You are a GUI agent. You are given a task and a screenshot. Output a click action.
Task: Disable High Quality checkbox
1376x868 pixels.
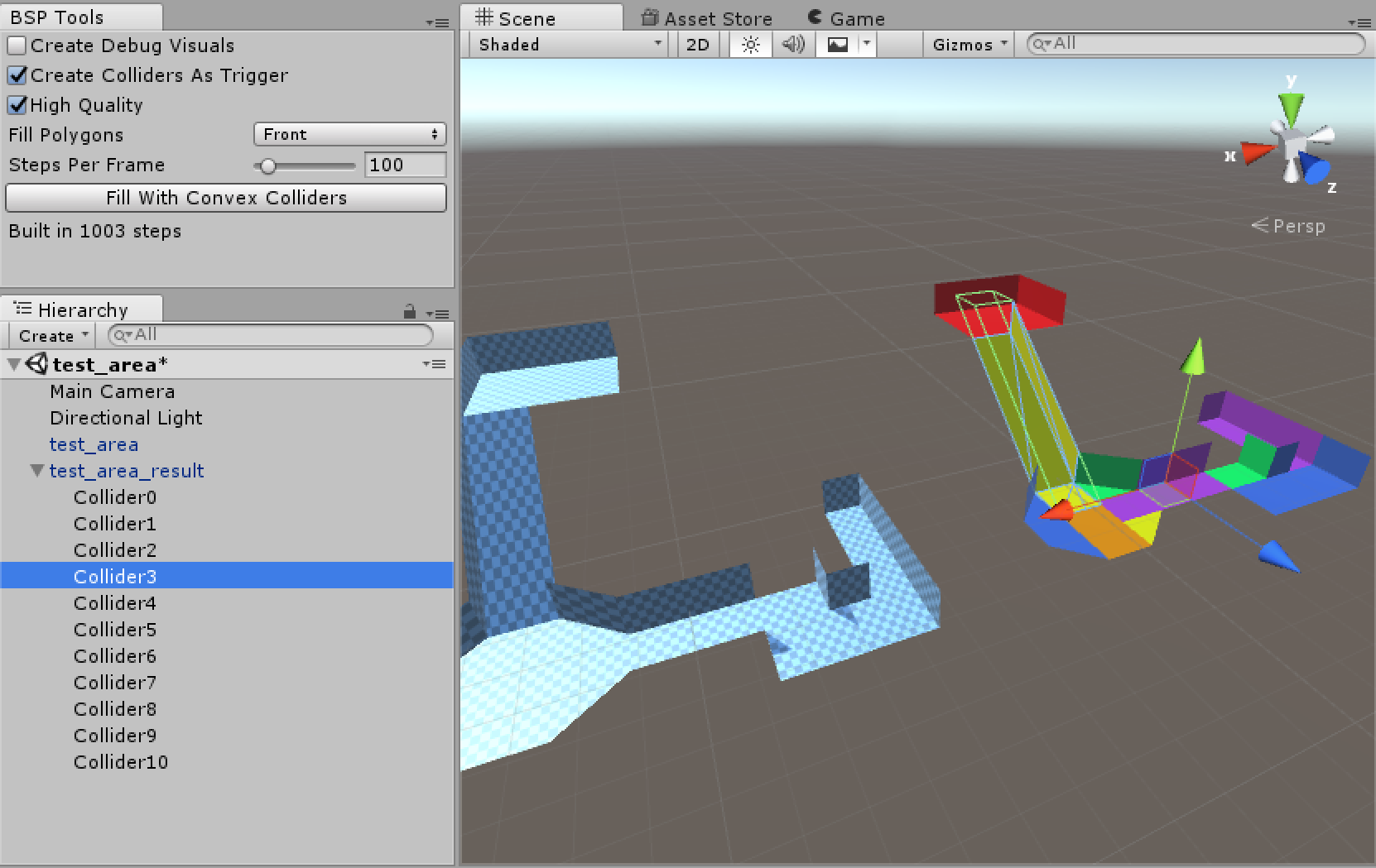point(17,105)
